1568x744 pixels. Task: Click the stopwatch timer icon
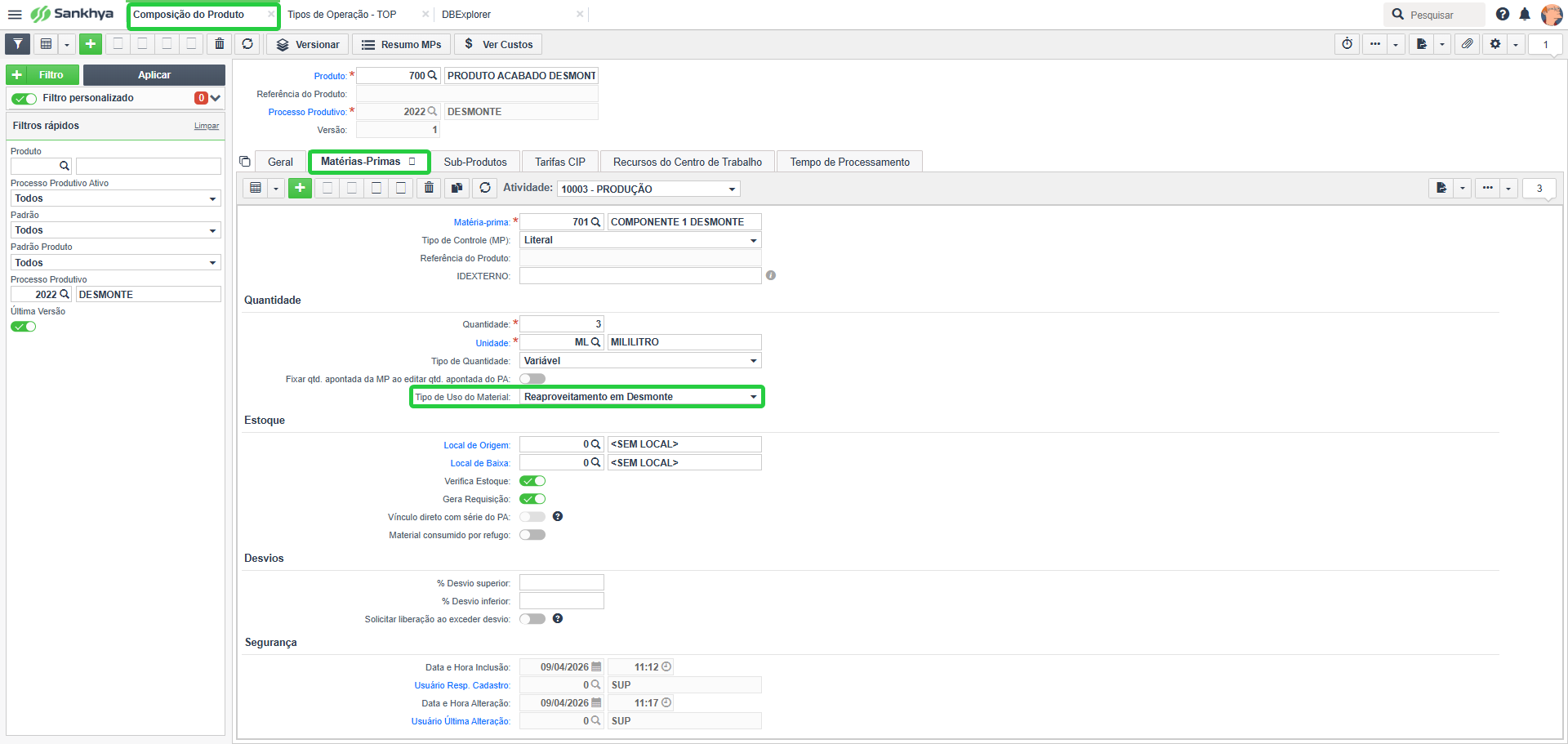click(x=1347, y=44)
